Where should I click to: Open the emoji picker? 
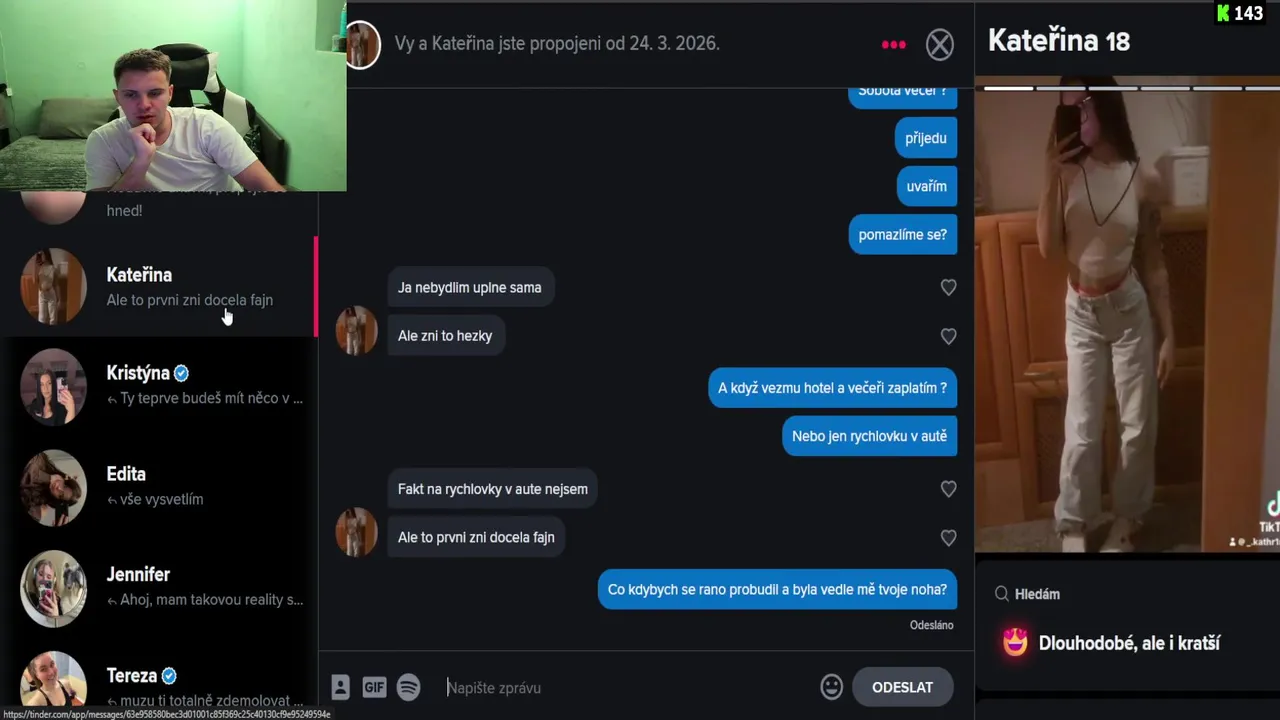[831, 687]
